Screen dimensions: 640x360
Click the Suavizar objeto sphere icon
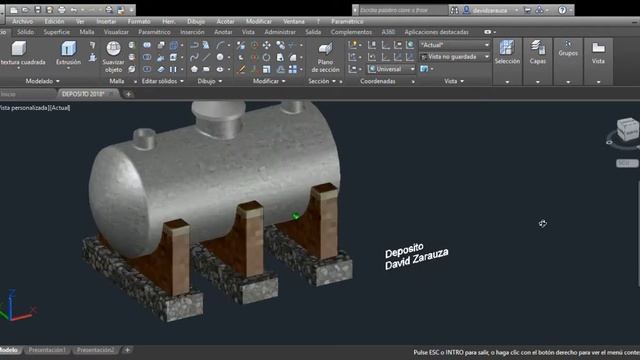pos(113,48)
